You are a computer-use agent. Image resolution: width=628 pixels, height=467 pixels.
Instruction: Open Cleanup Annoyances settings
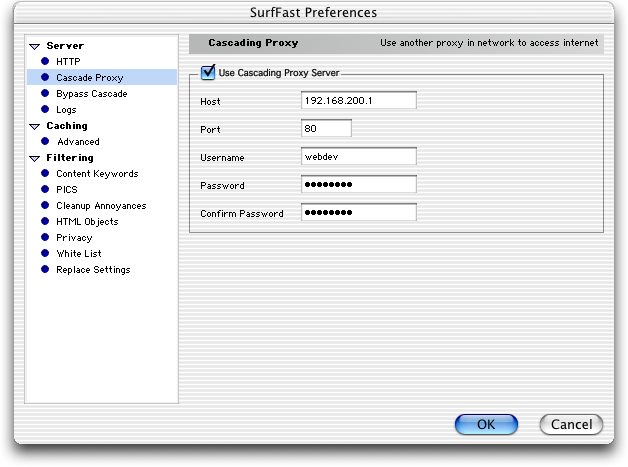101,206
